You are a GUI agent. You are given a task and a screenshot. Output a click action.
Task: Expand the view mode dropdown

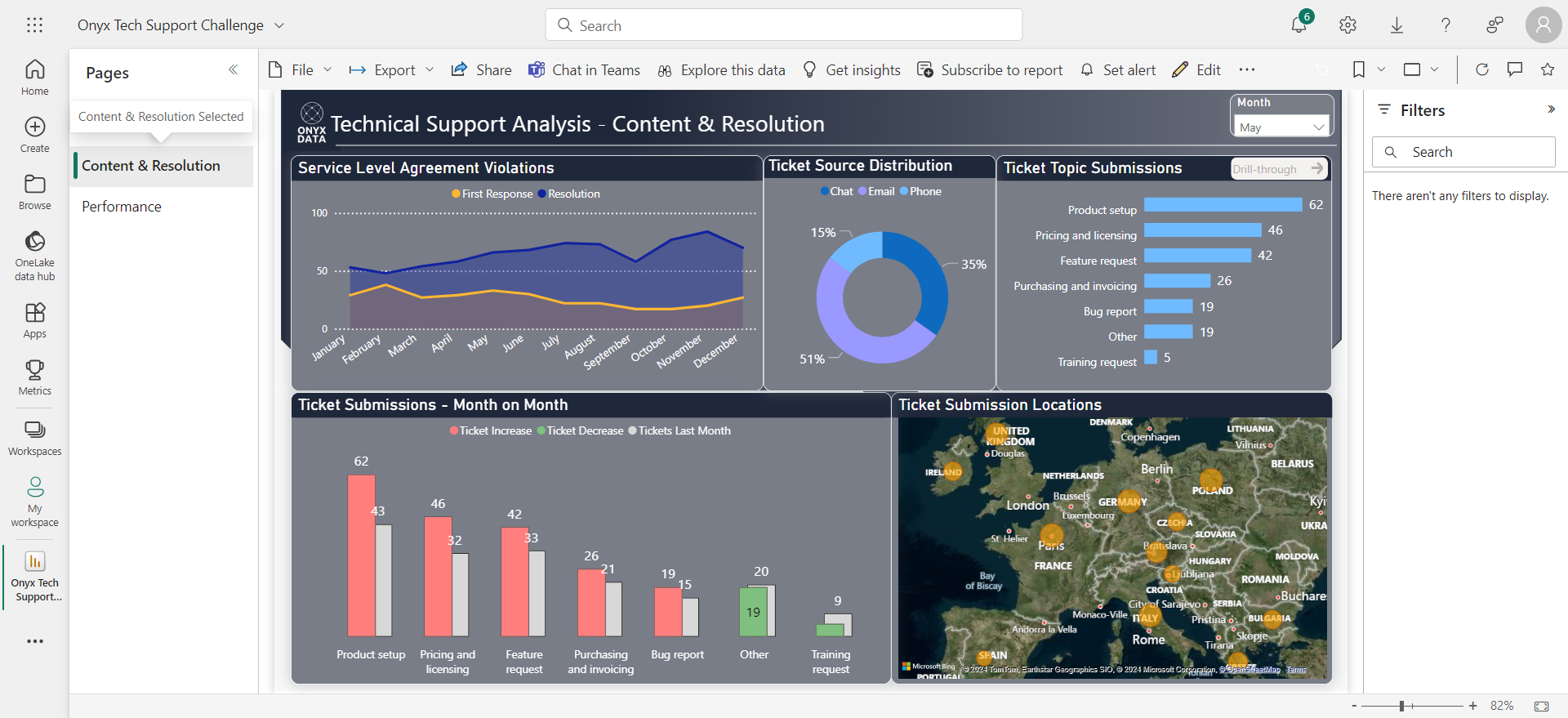pyautogui.click(x=1435, y=69)
